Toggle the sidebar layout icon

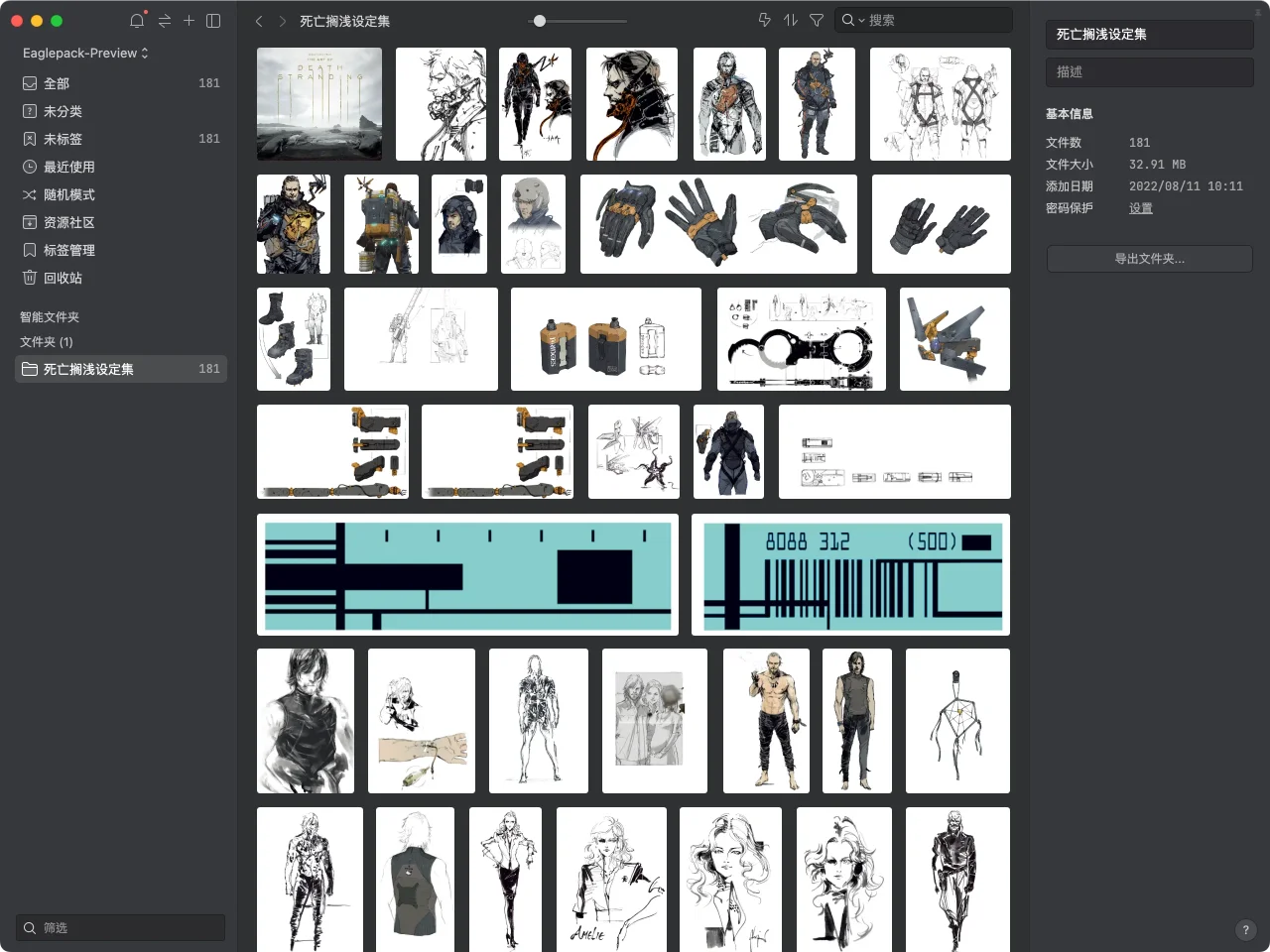point(213,21)
